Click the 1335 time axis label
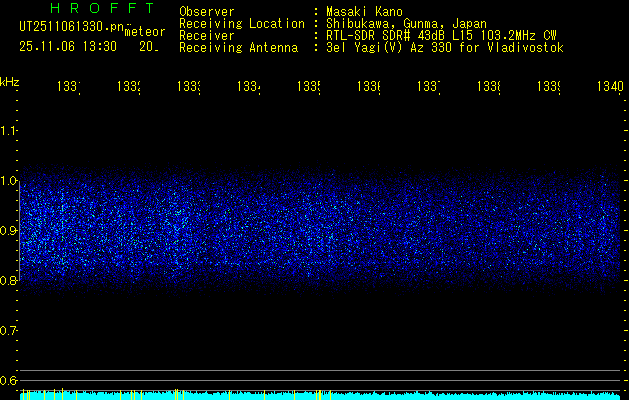 pyautogui.click(x=309, y=86)
